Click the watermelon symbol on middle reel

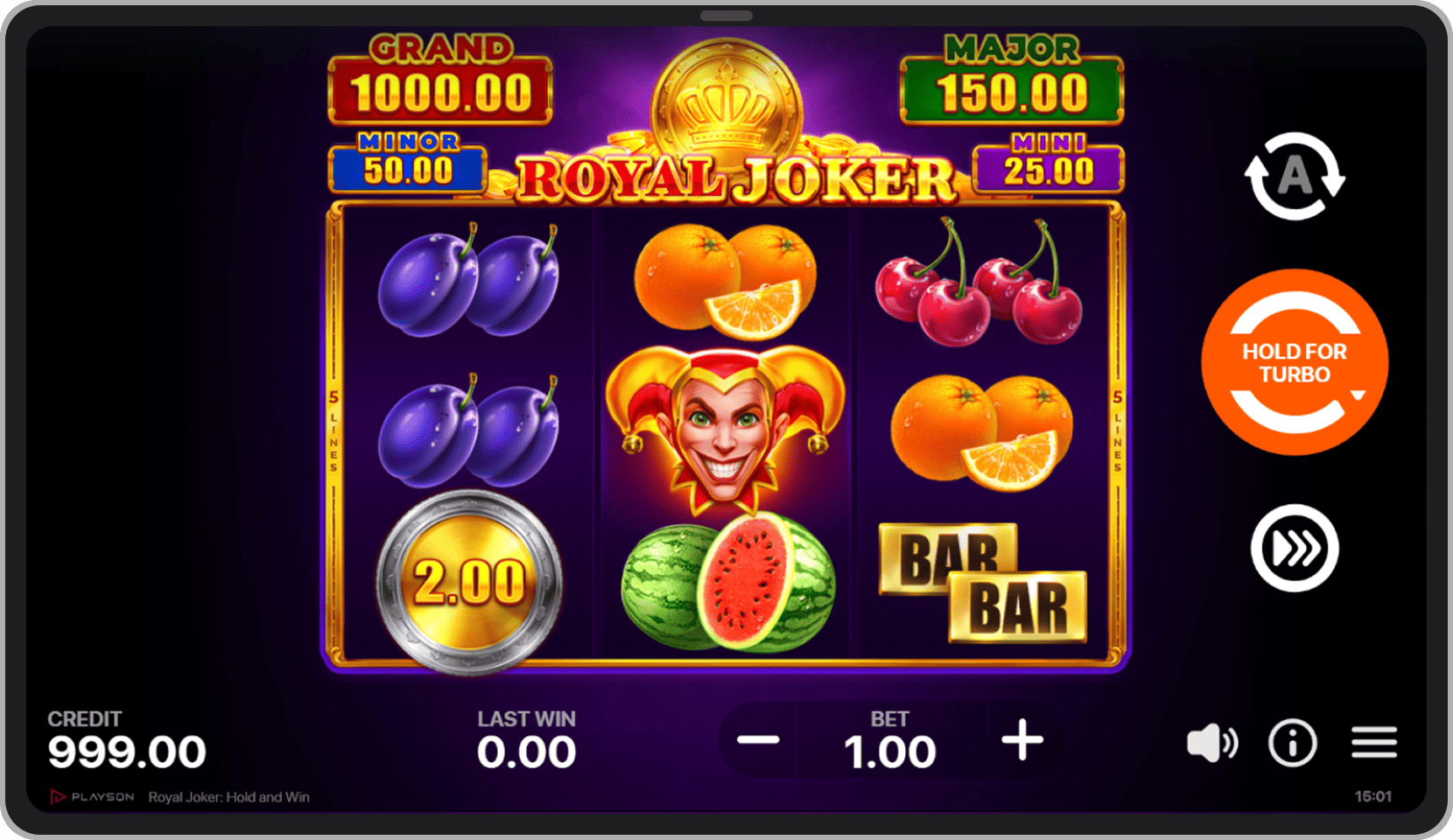point(728,583)
